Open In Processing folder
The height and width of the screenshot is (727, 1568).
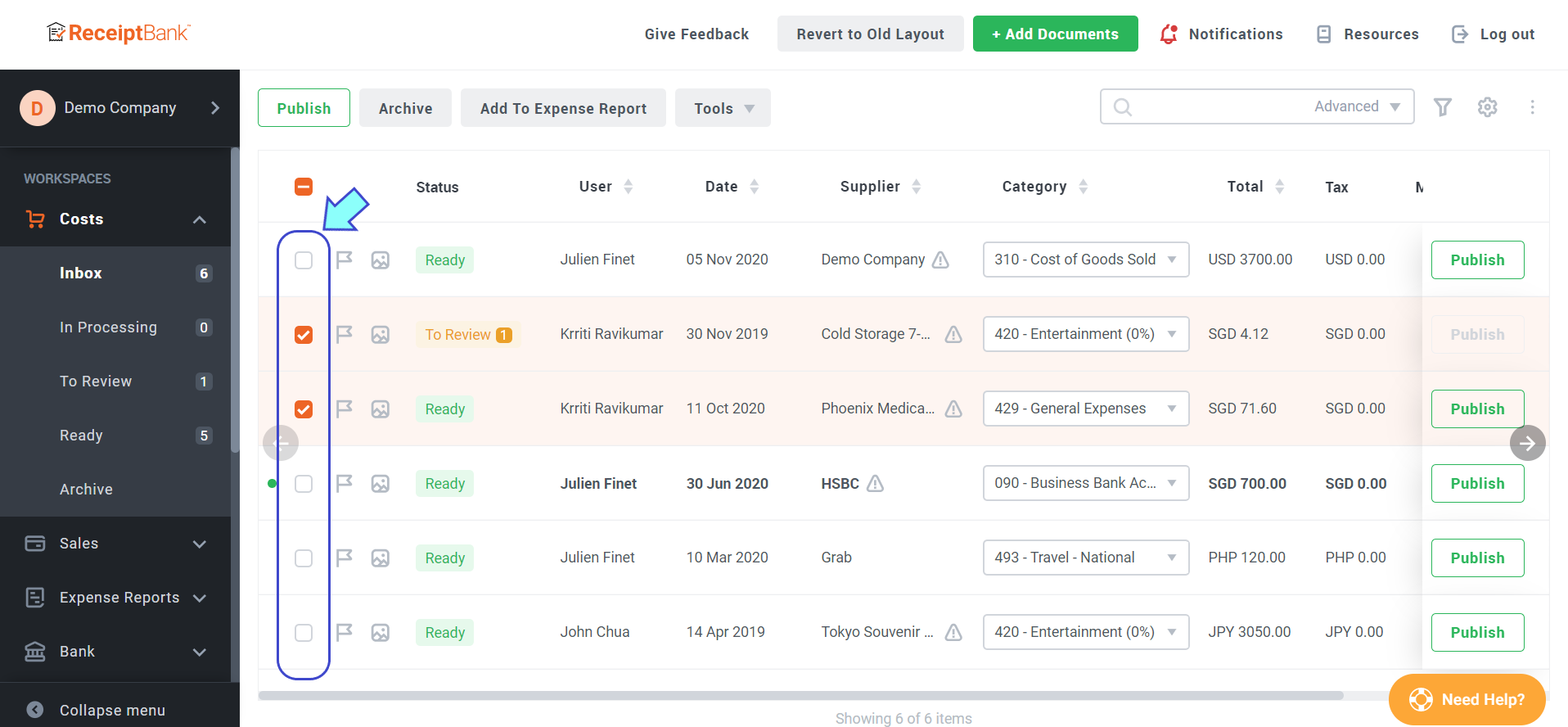pyautogui.click(x=115, y=327)
